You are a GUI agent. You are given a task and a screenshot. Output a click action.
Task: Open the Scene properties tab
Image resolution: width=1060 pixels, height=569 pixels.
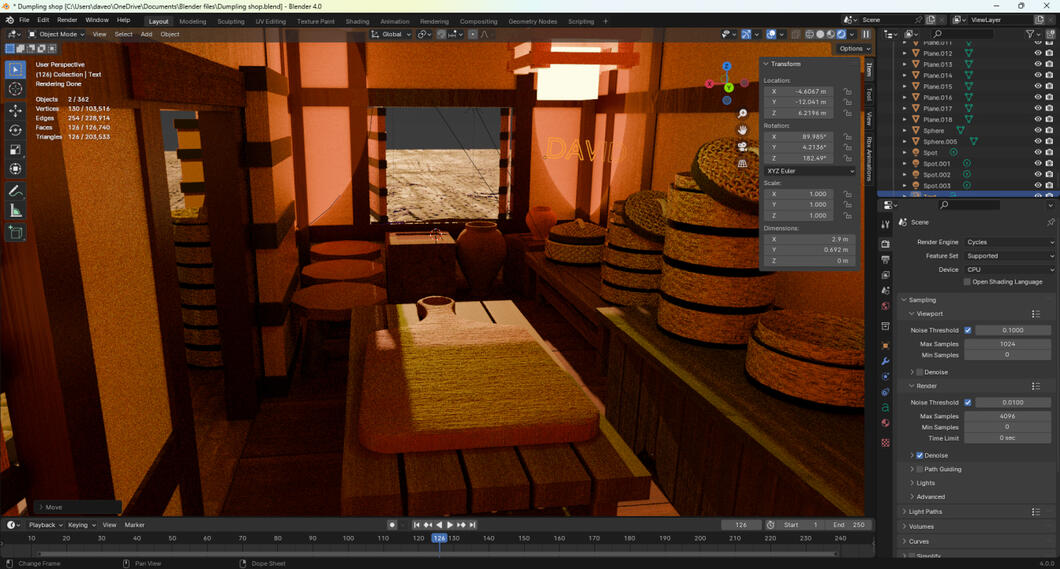(886, 291)
